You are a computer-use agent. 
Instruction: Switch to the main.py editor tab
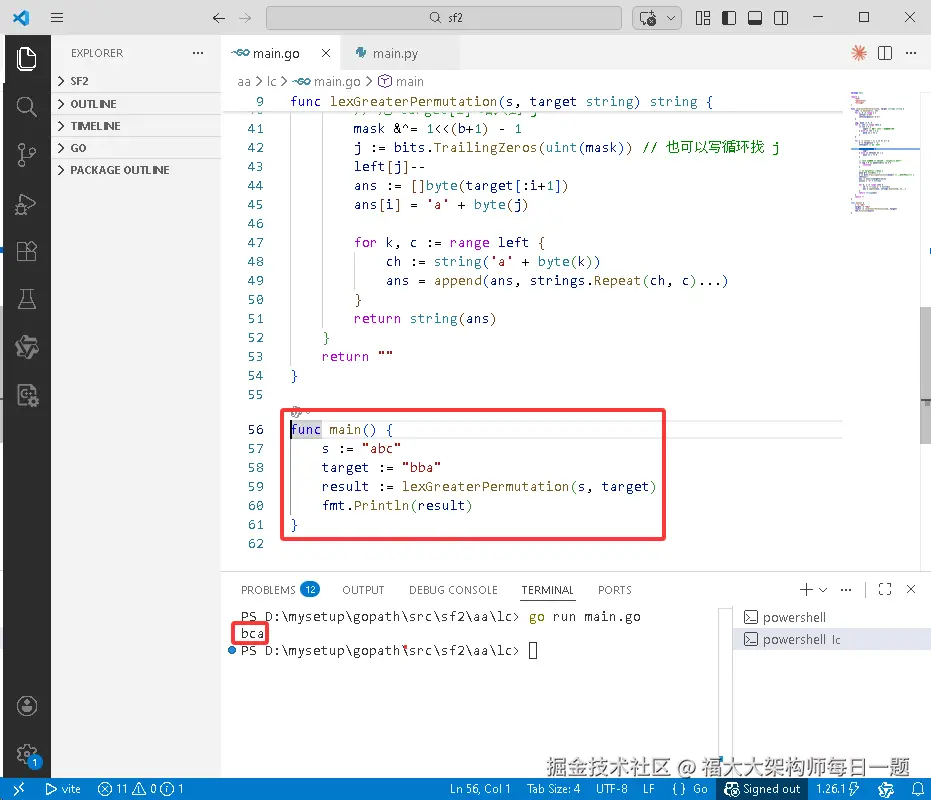tap(395, 53)
